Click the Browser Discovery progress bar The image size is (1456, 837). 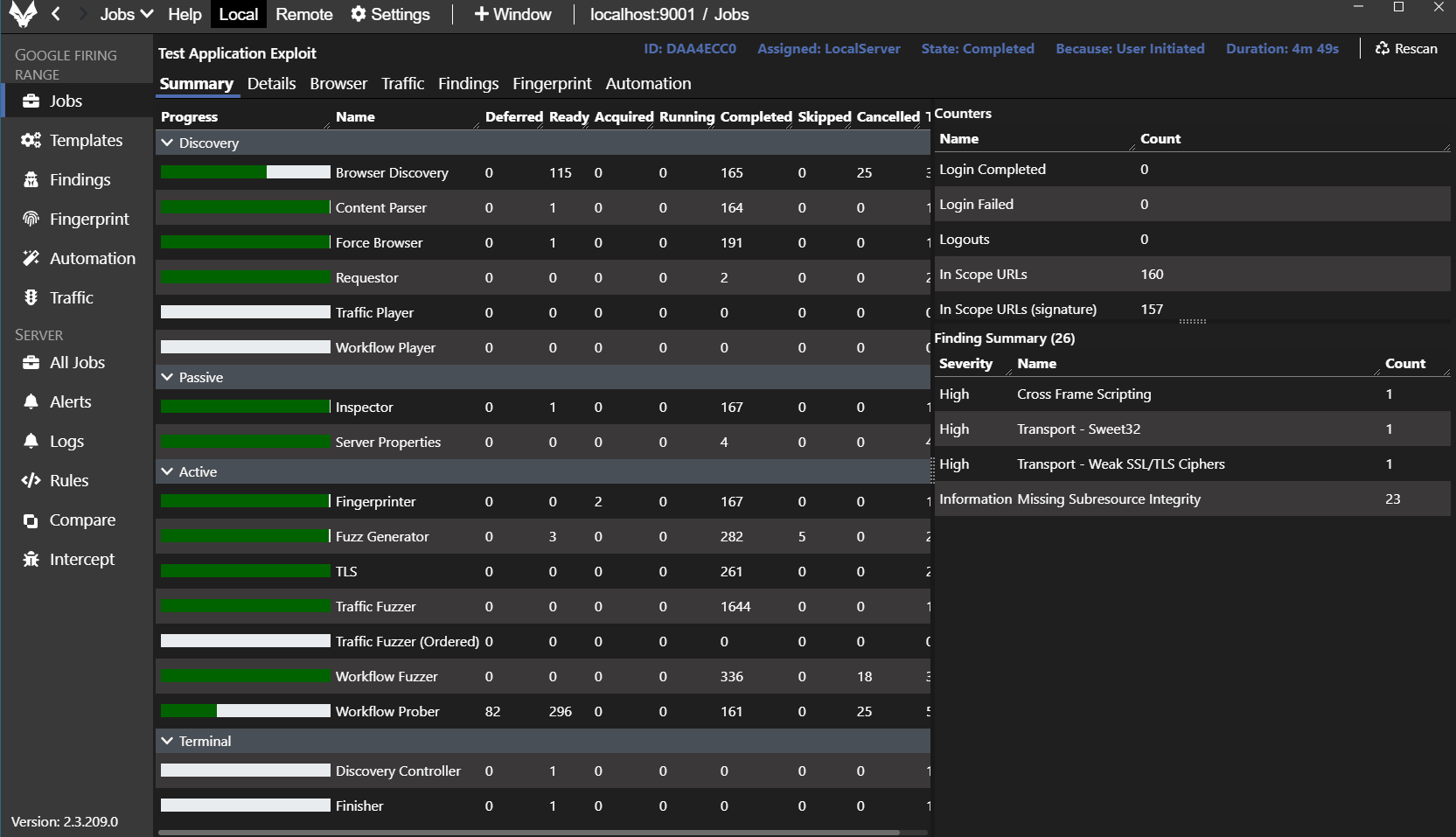click(245, 172)
